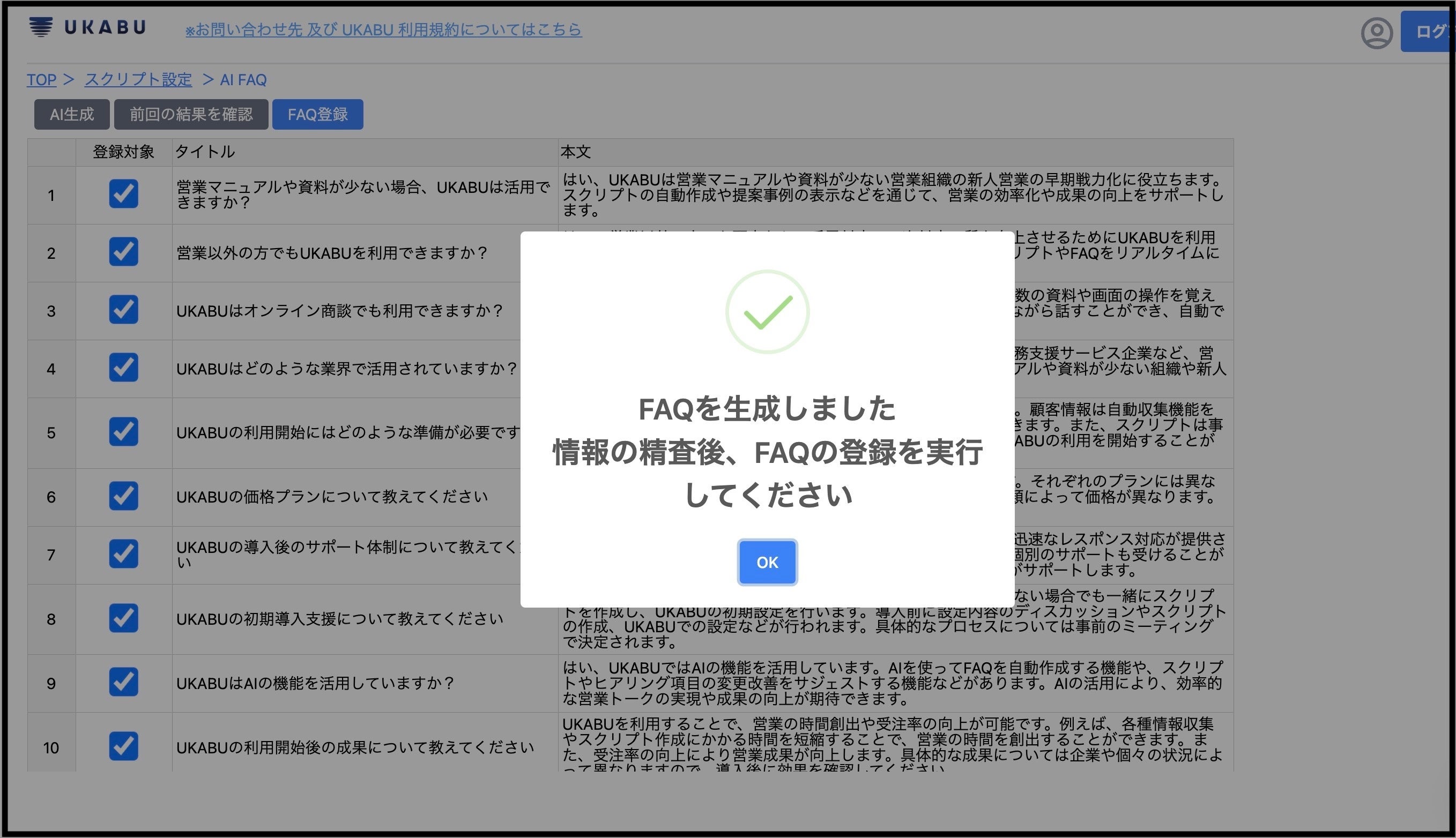The width and height of the screenshot is (1456, 838).
Task: Uncheck registration checkbox for row 1
Action: (123, 194)
